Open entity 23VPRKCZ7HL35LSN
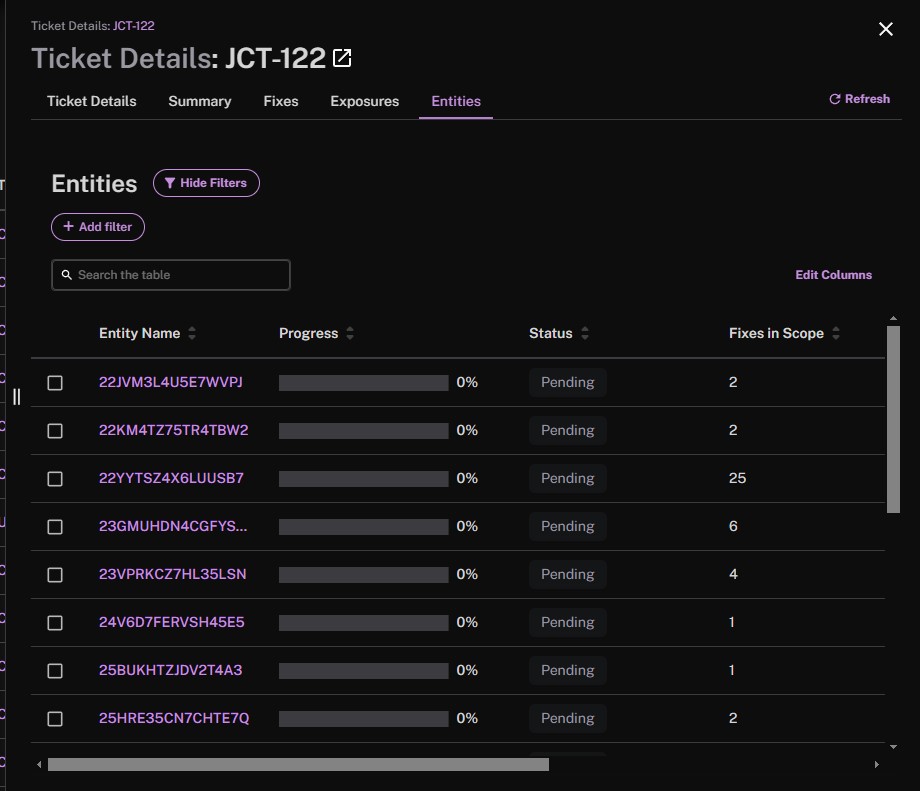920x791 pixels. tap(172, 574)
